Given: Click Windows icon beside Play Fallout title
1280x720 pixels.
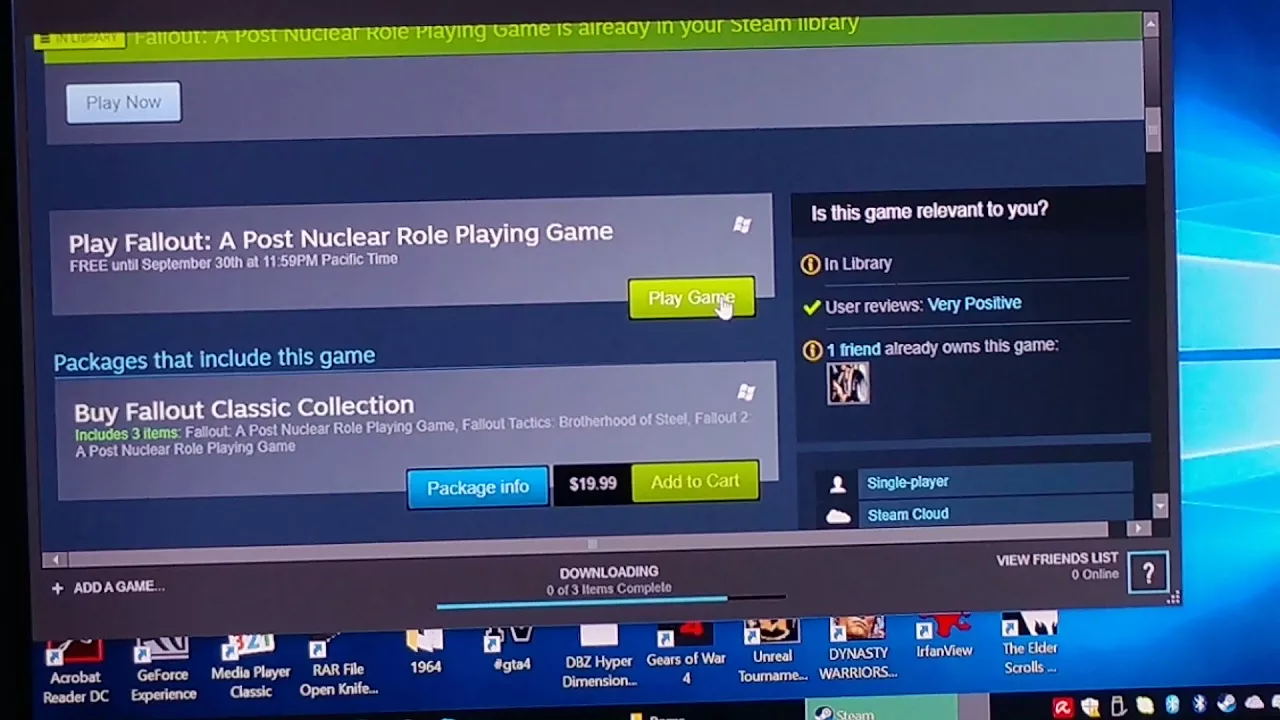Looking at the screenshot, I should click(742, 225).
